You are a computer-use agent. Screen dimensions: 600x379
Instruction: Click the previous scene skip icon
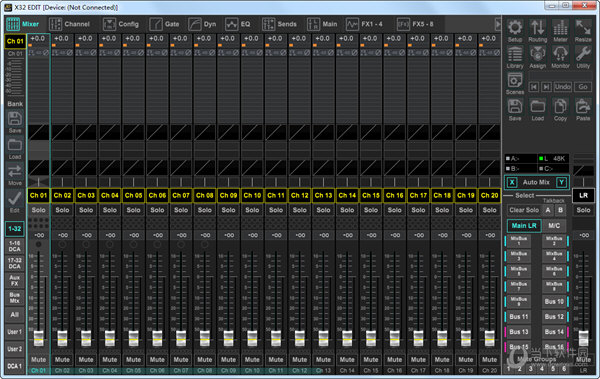(x=533, y=87)
